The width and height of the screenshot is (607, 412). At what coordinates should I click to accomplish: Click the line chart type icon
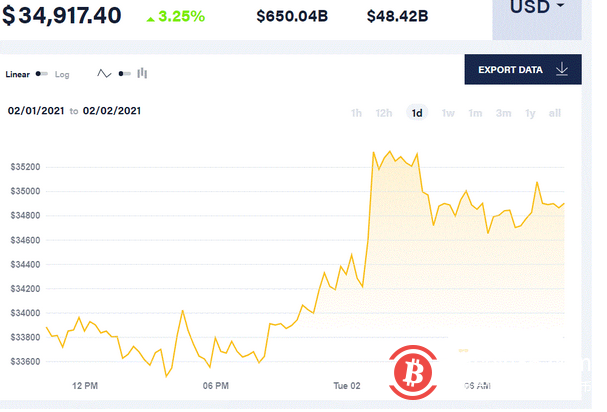coord(104,73)
